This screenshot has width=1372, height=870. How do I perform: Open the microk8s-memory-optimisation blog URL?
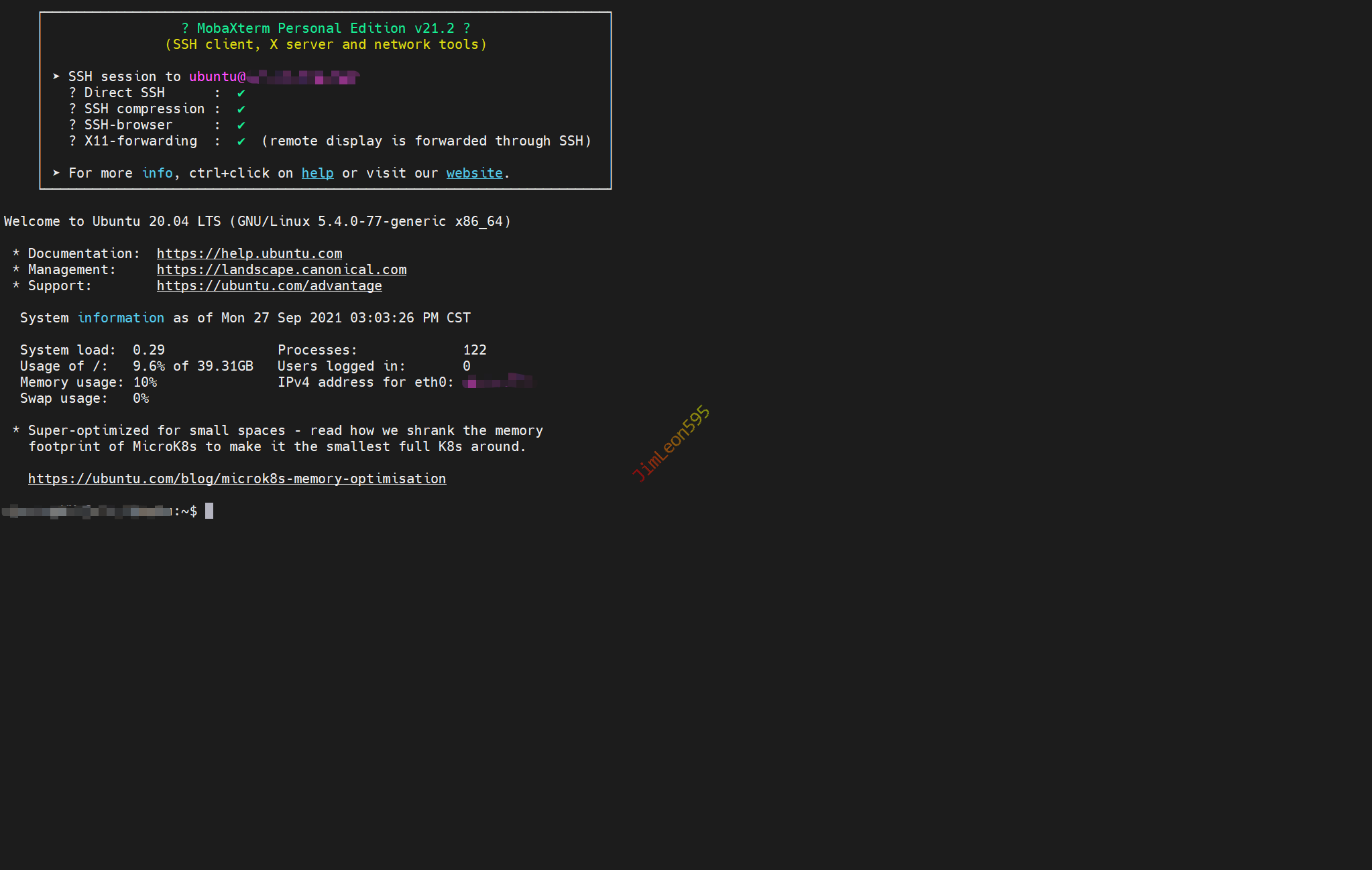click(x=237, y=479)
